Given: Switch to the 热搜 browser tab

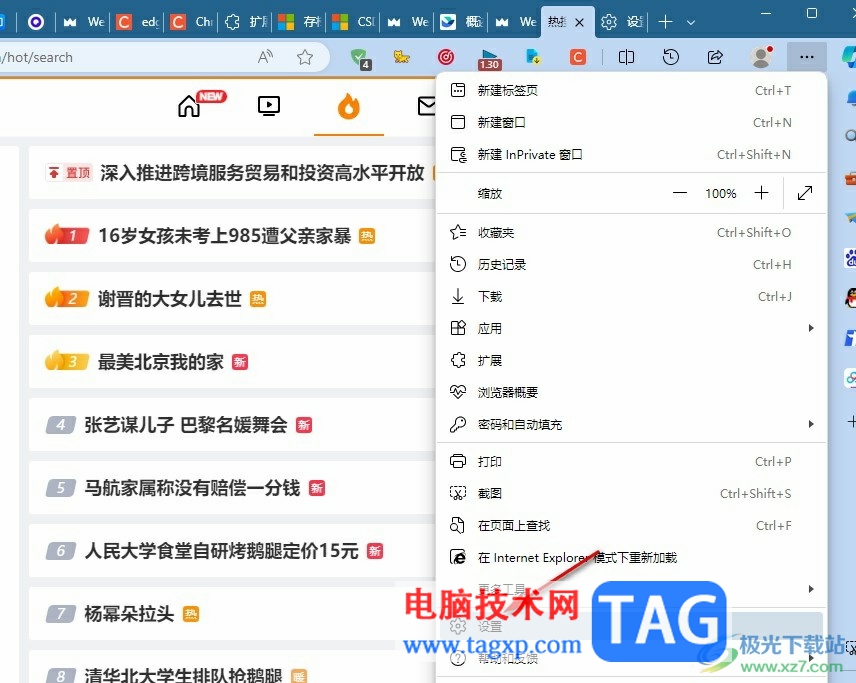Looking at the screenshot, I should (x=557, y=20).
